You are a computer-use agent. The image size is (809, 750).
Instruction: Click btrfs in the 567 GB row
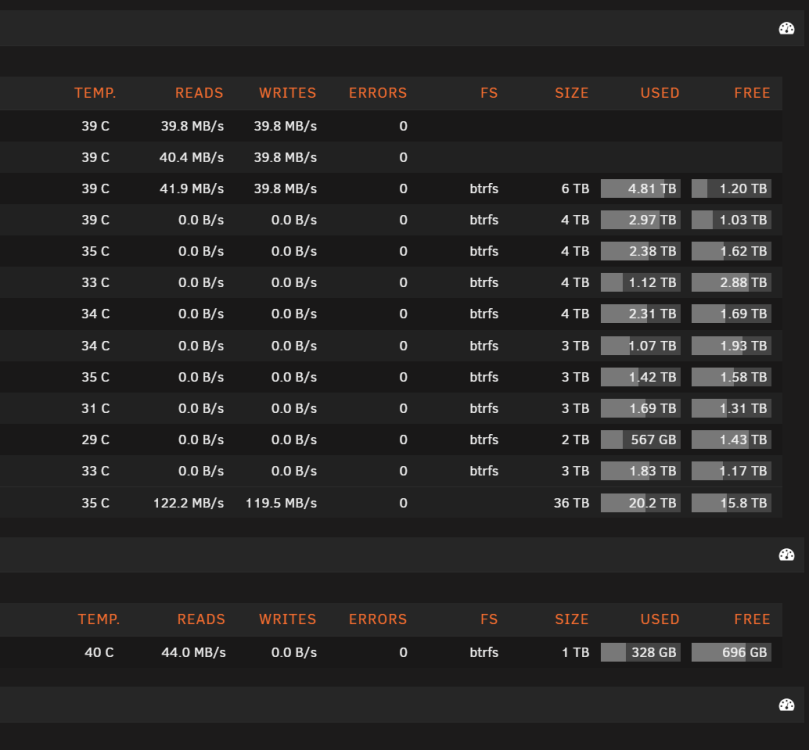[484, 439]
